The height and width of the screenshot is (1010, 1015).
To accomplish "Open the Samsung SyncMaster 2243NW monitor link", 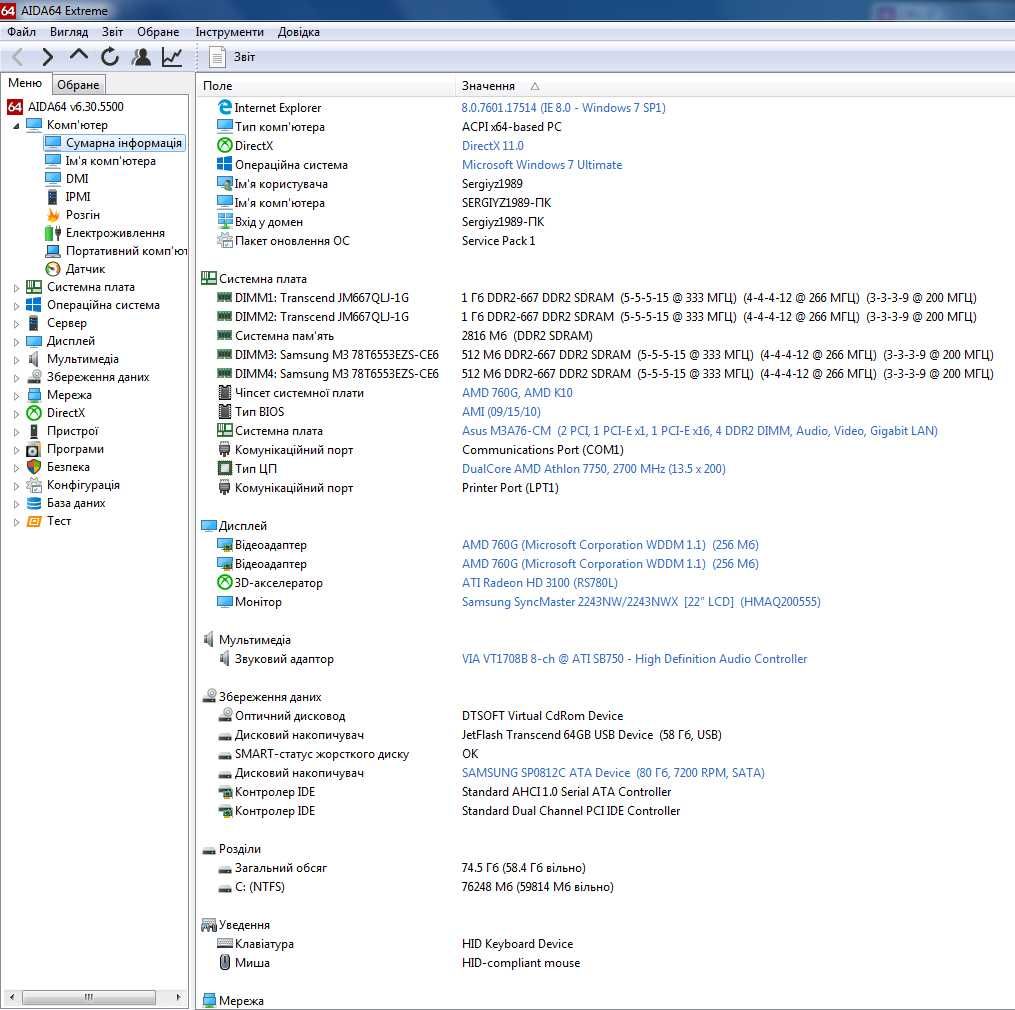I will coord(641,601).
